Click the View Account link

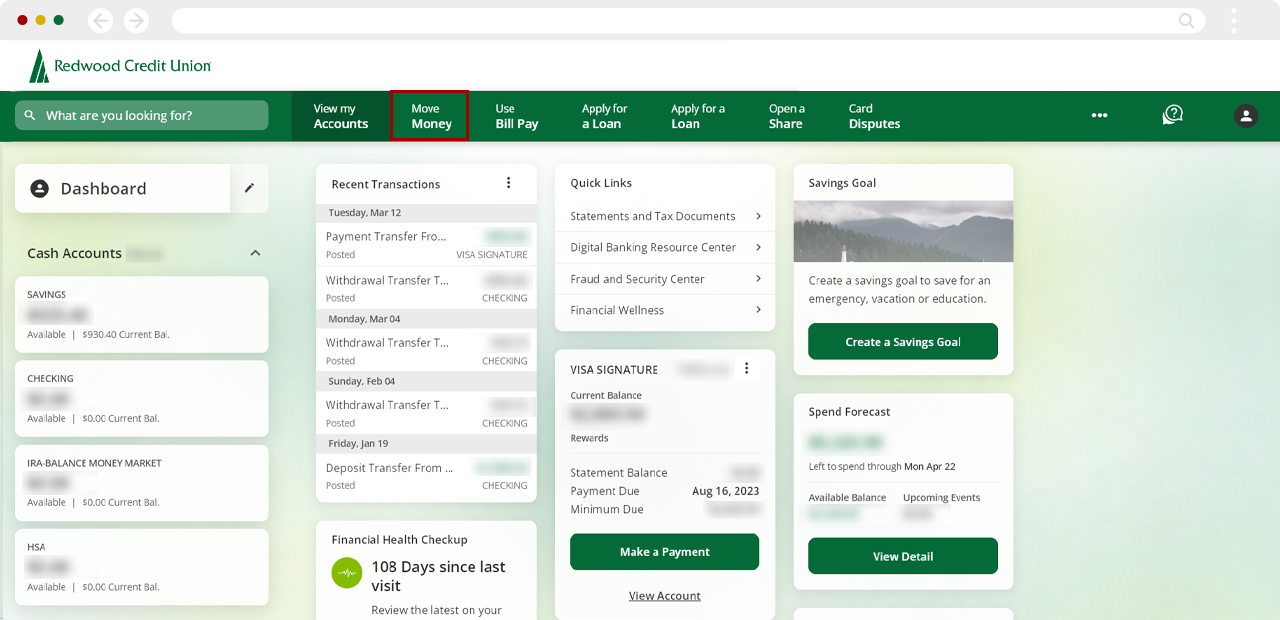coord(664,596)
